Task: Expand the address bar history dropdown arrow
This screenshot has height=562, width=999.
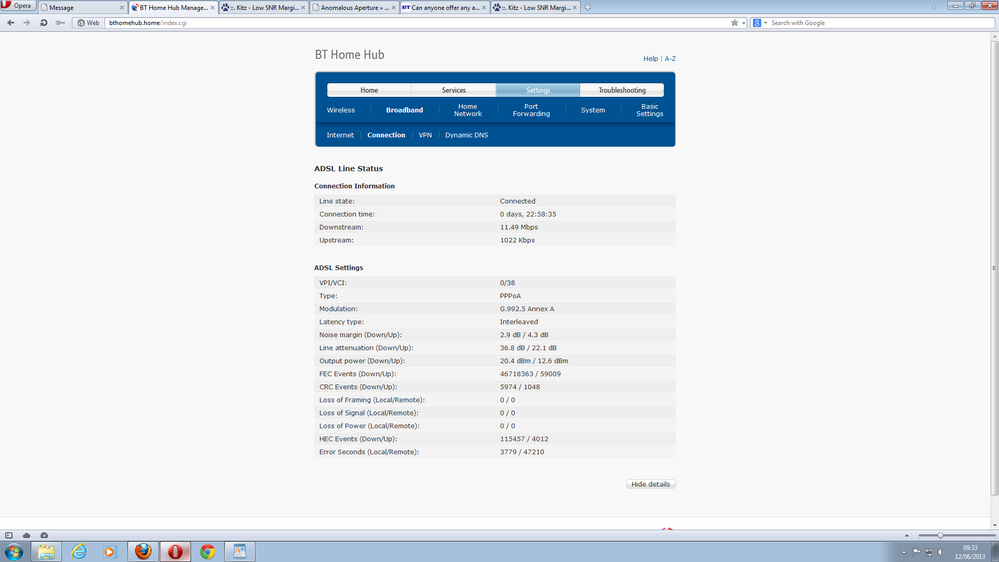Action: 744,23
